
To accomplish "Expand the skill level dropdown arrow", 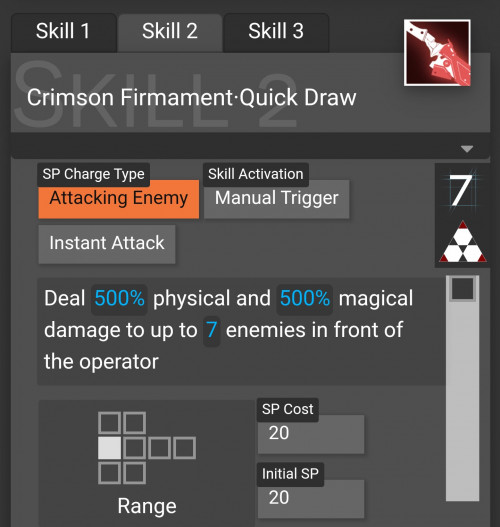I will point(467,149).
